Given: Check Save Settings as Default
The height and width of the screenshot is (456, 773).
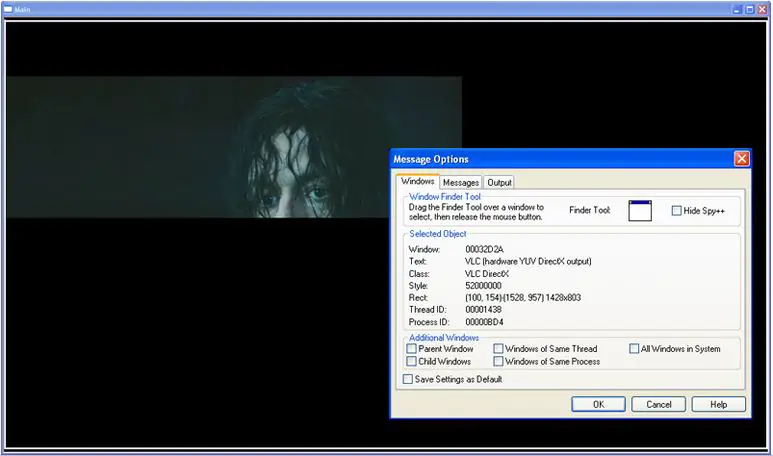Looking at the screenshot, I should pyautogui.click(x=408, y=380).
